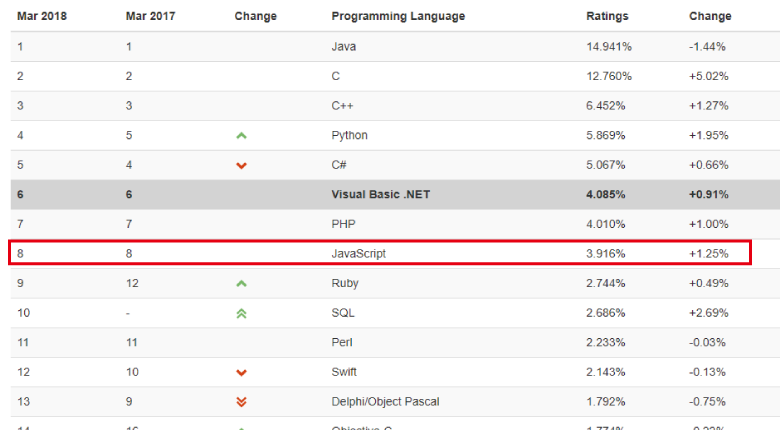Click the double green up arrow for SQL
Viewport: 780px width, 430px height.
(x=241, y=314)
